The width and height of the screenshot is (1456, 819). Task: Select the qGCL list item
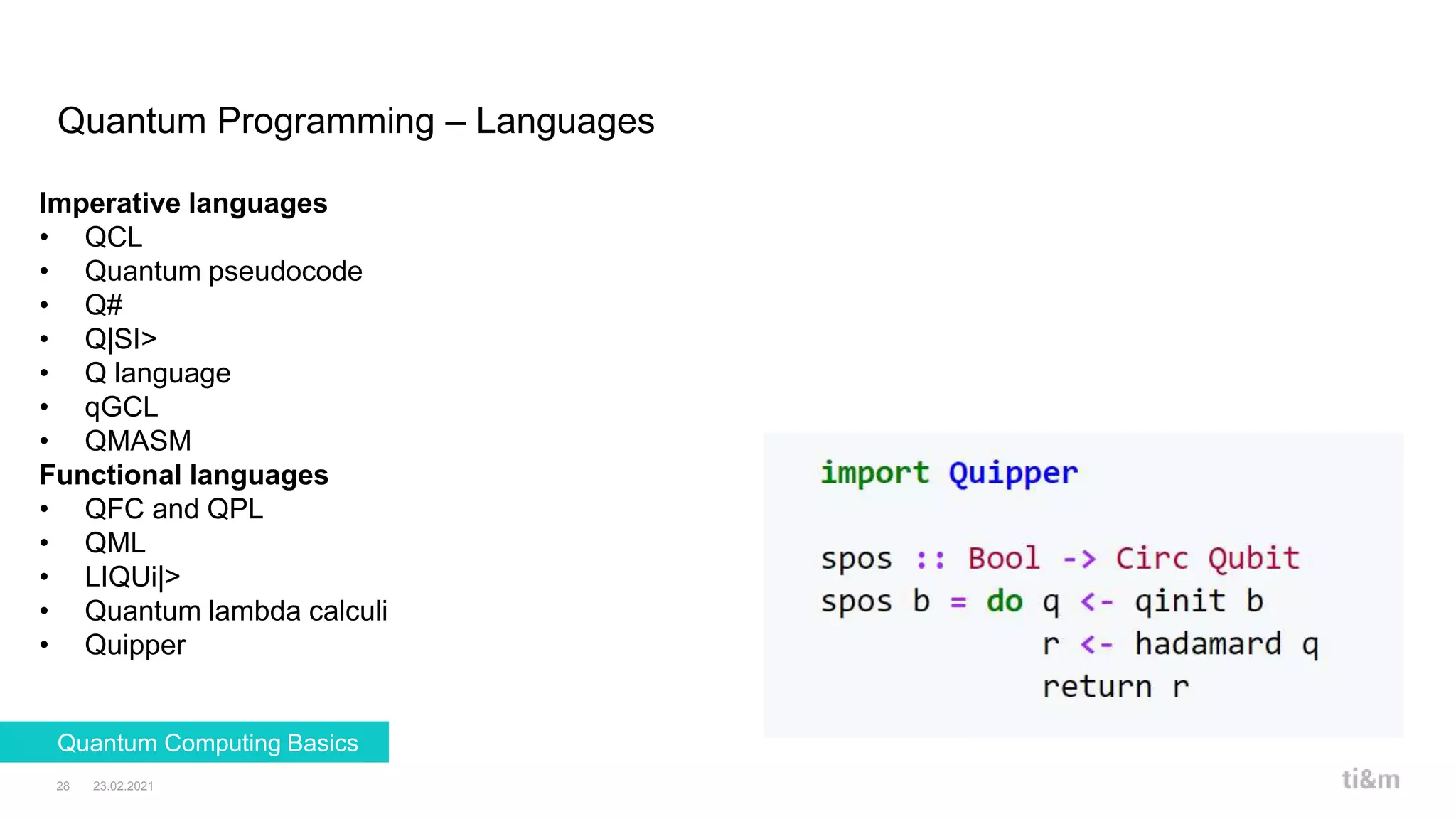(x=122, y=407)
